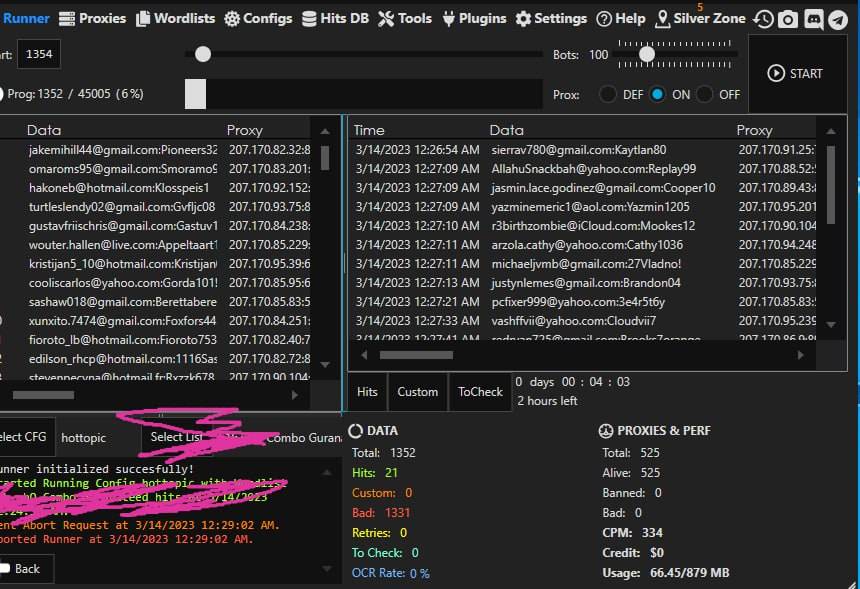Screen dimensions: 860x589
Task: Click the Select CFG button
Action: [x=25, y=437]
